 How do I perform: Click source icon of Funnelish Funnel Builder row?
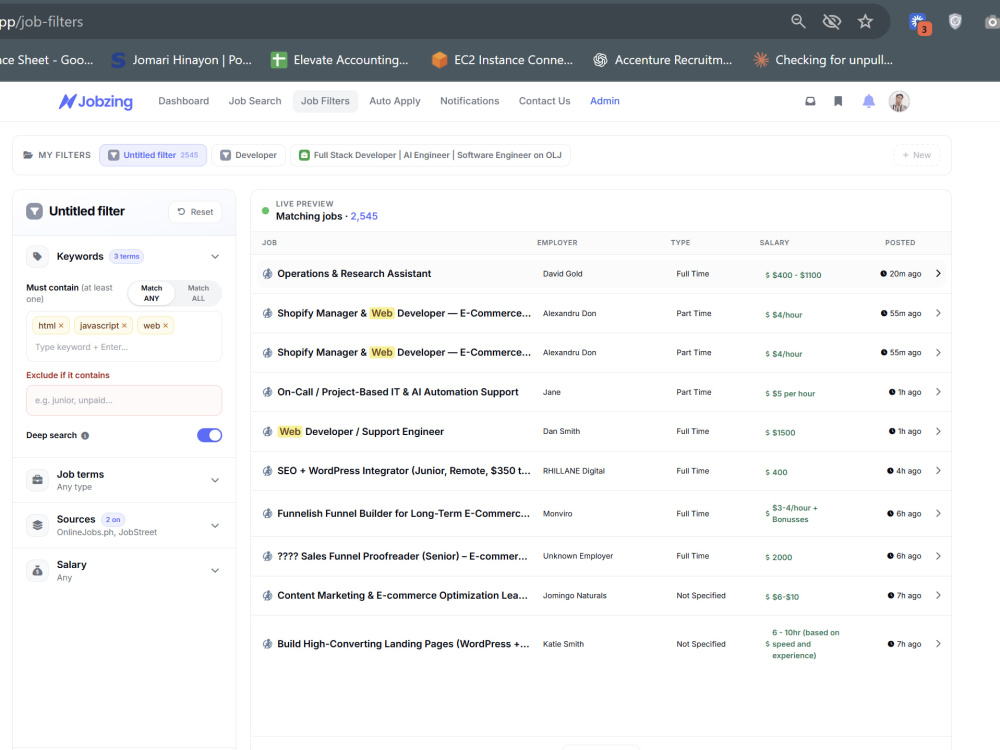click(267, 513)
